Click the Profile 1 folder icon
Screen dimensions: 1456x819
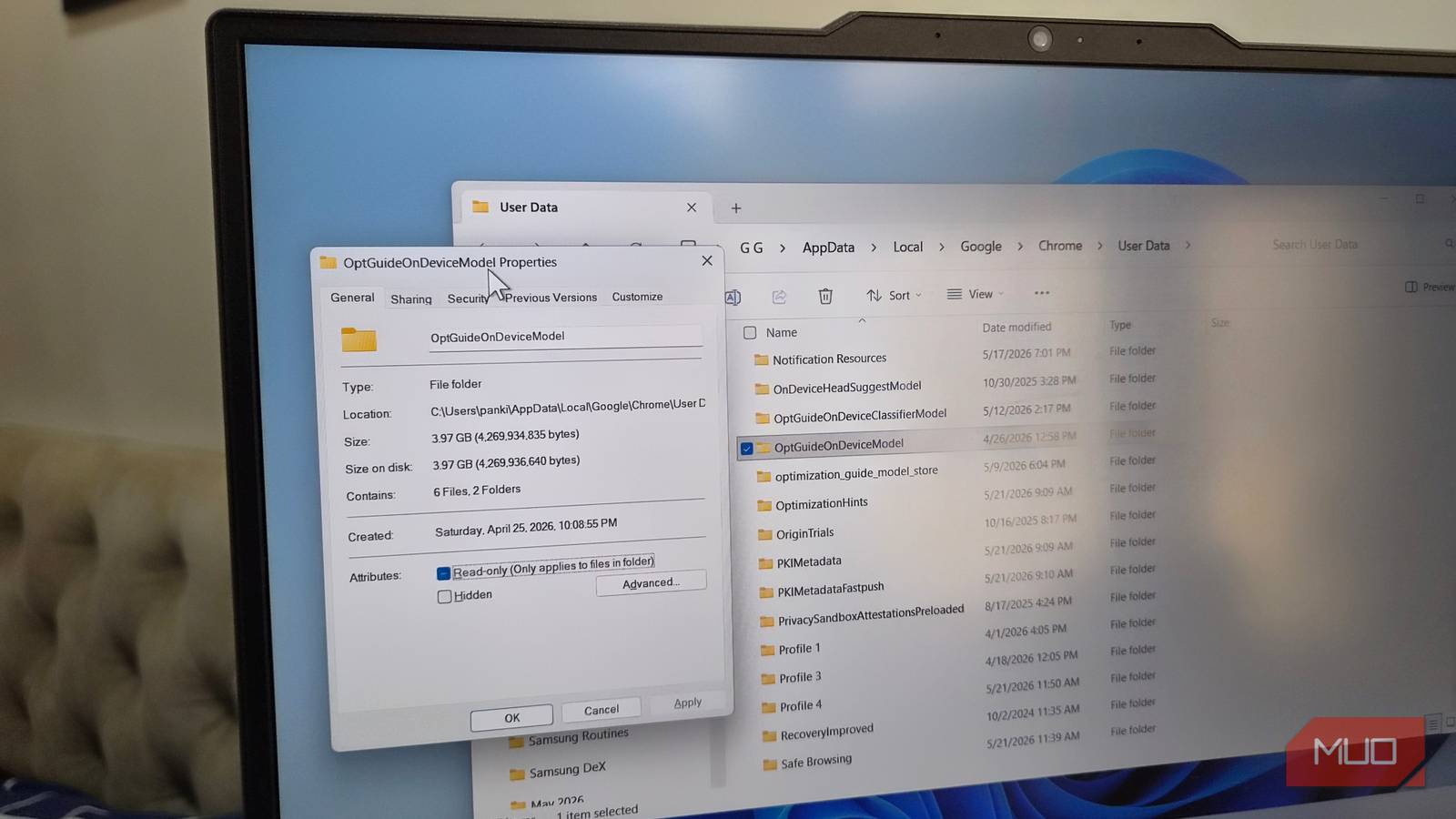(767, 651)
